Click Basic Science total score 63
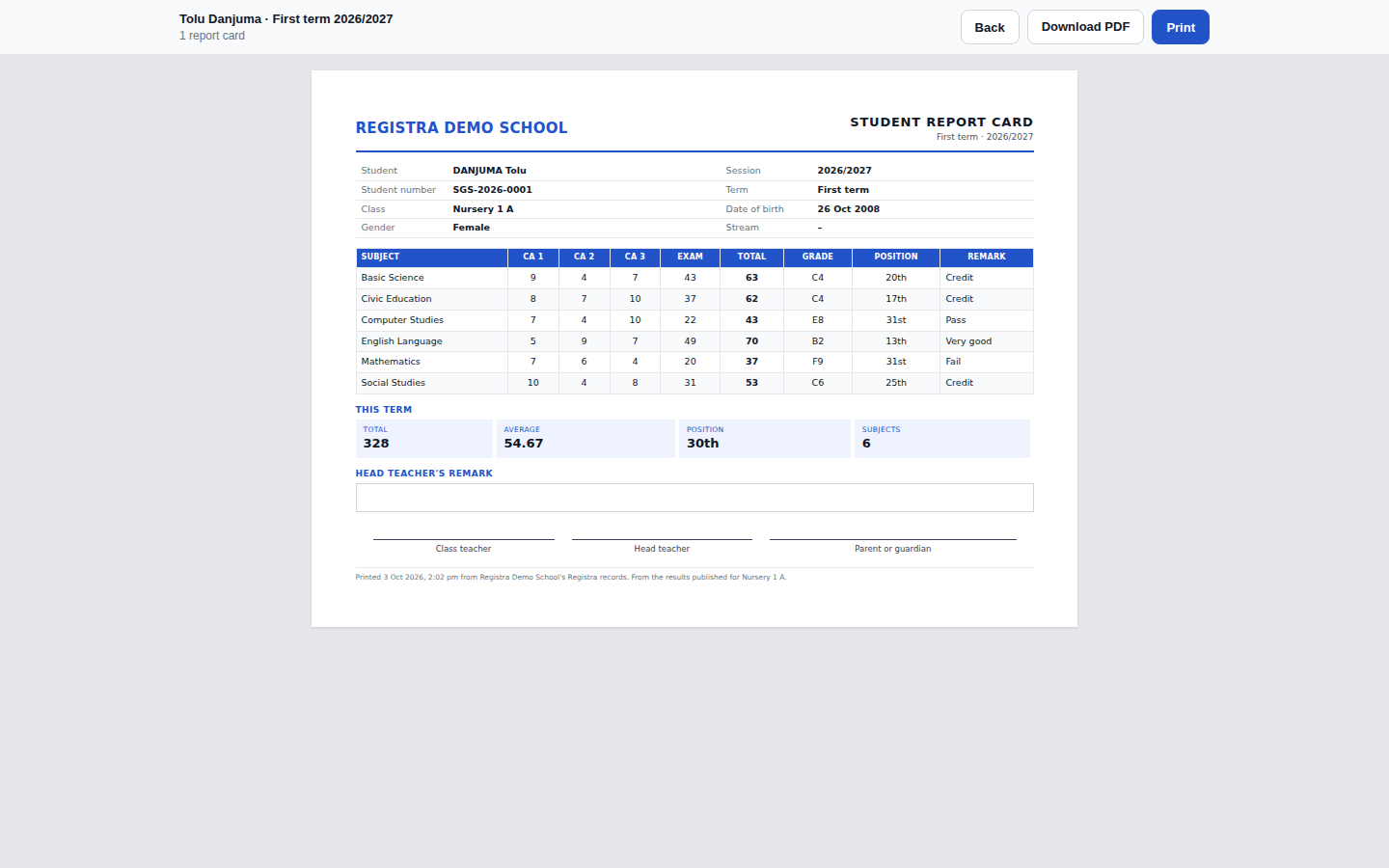This screenshot has height=868, width=1389. click(752, 278)
